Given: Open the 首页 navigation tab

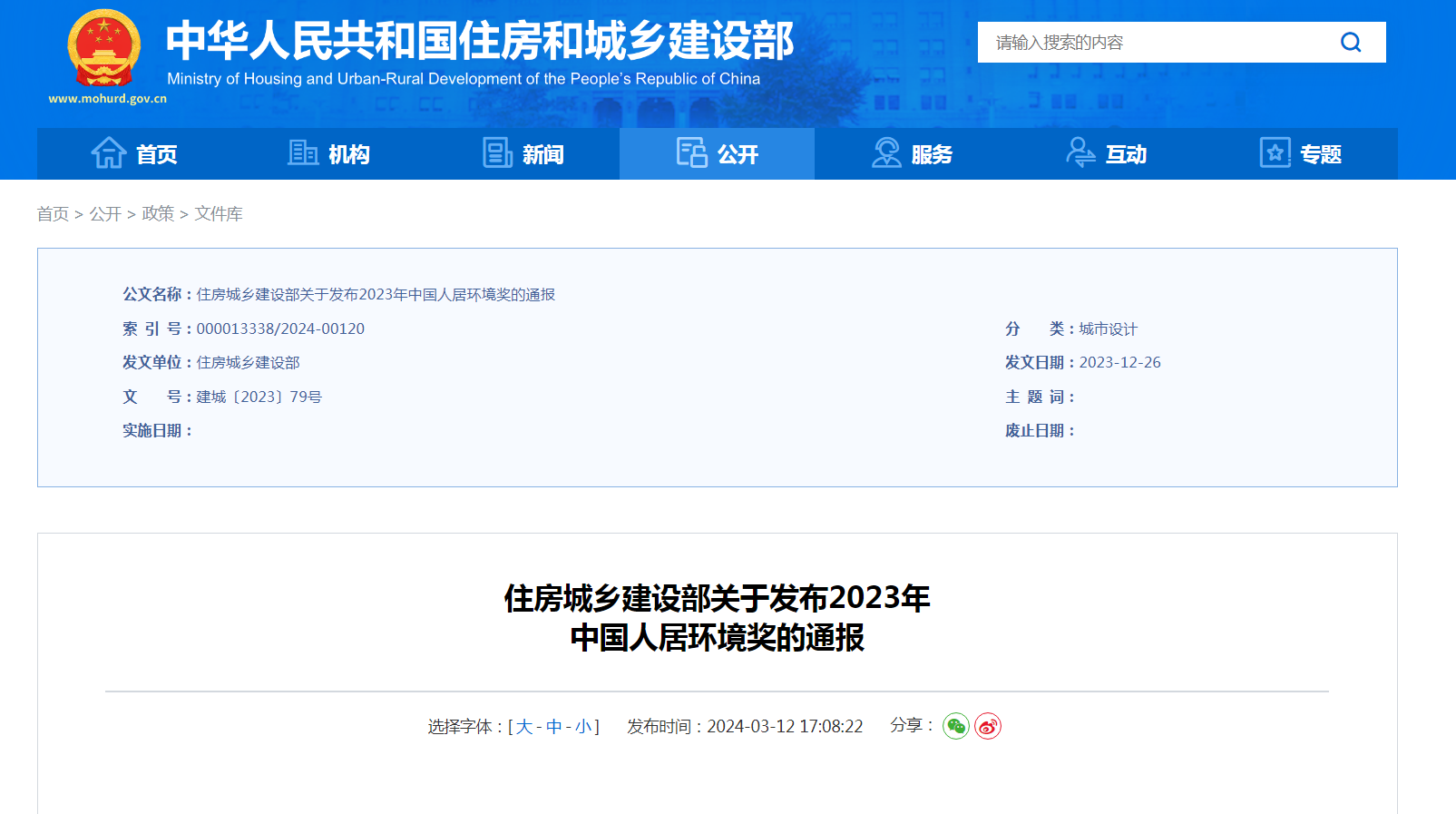Looking at the screenshot, I should (134, 153).
